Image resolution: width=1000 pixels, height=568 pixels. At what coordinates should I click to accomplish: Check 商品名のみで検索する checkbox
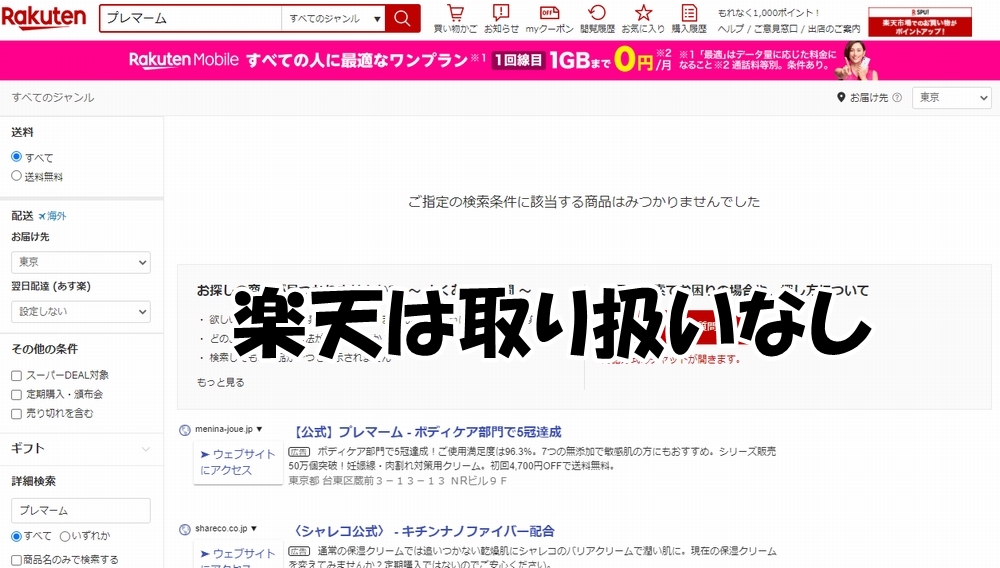pyautogui.click(x=17, y=560)
